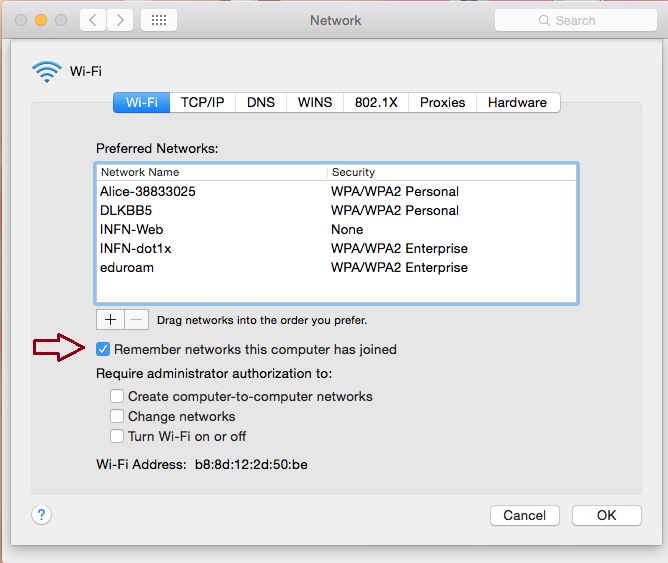Click WPA/WPA2 Enterprise for eduroam
The width and height of the screenshot is (668, 563).
click(x=399, y=267)
